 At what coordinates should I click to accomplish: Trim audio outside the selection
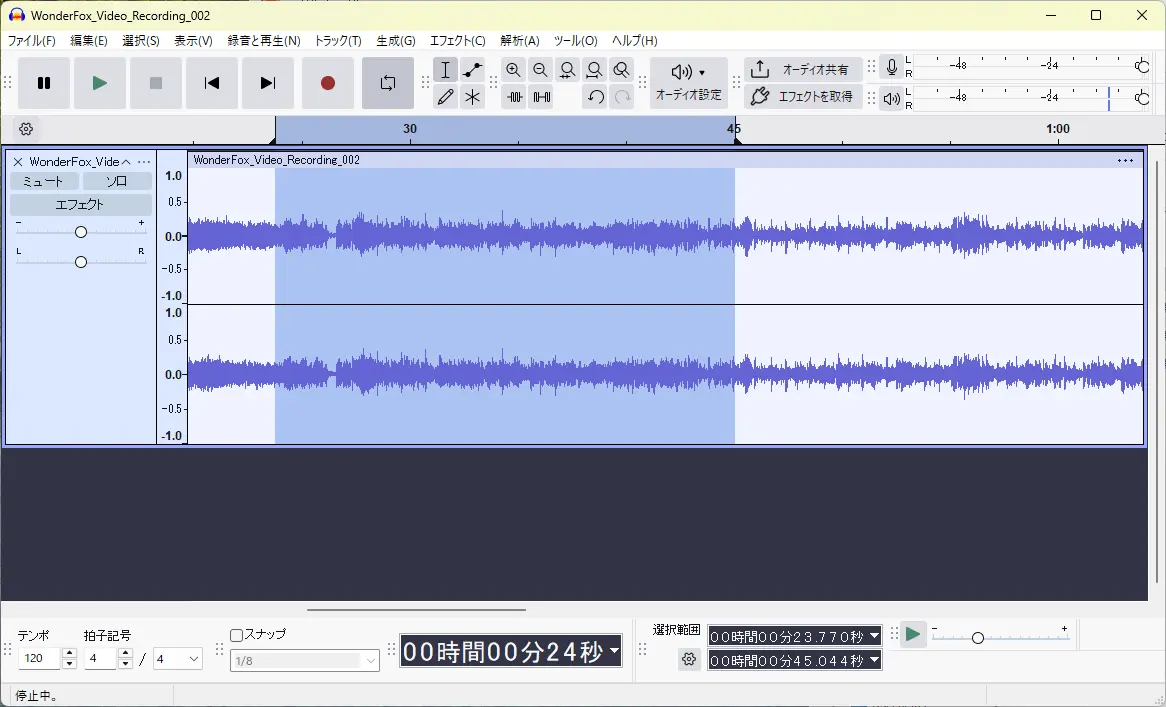pos(514,97)
